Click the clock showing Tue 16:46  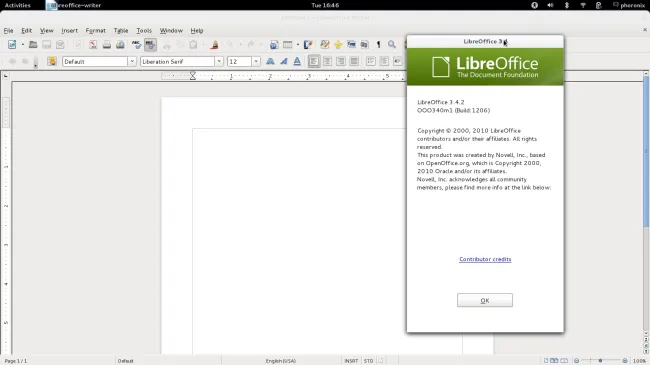coord(325,5)
